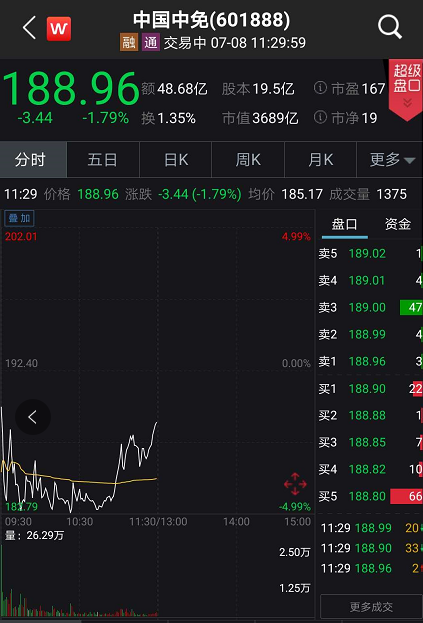Show 市盈 info via its circled i icon
The height and width of the screenshot is (623, 423).
tap(320, 88)
